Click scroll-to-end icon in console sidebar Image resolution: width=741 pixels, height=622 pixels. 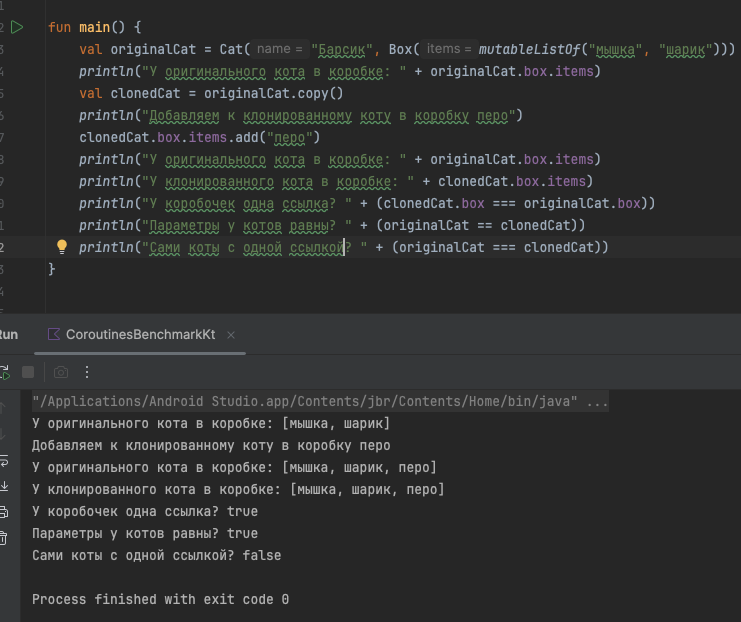[4, 486]
